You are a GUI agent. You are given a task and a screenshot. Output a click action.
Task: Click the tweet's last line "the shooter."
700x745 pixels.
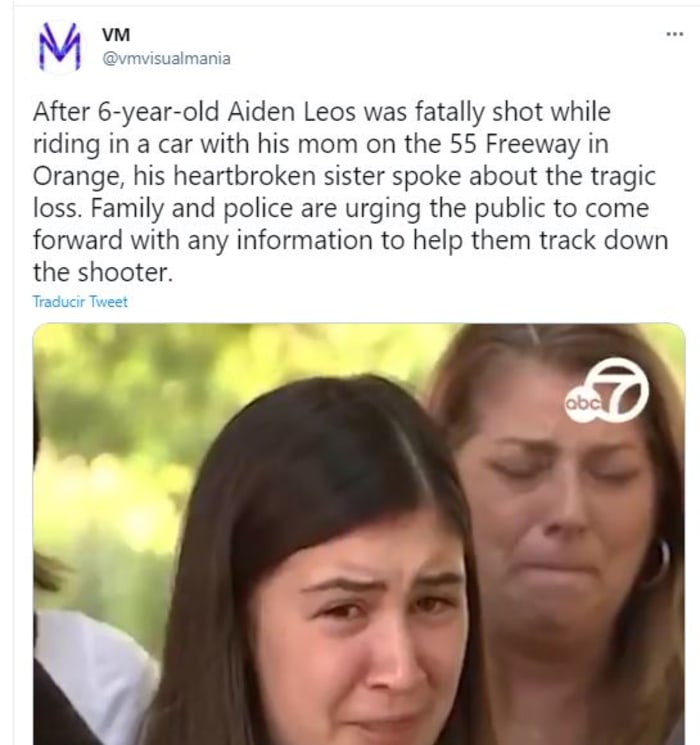[103, 272]
